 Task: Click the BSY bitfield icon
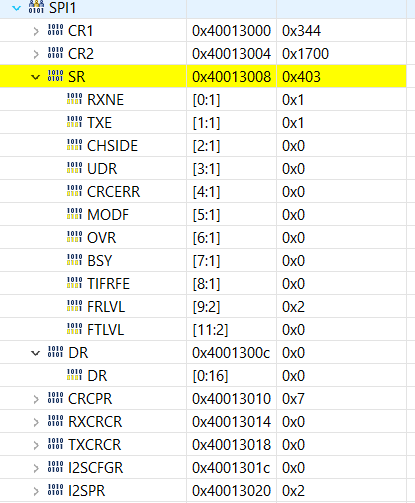click(74, 260)
